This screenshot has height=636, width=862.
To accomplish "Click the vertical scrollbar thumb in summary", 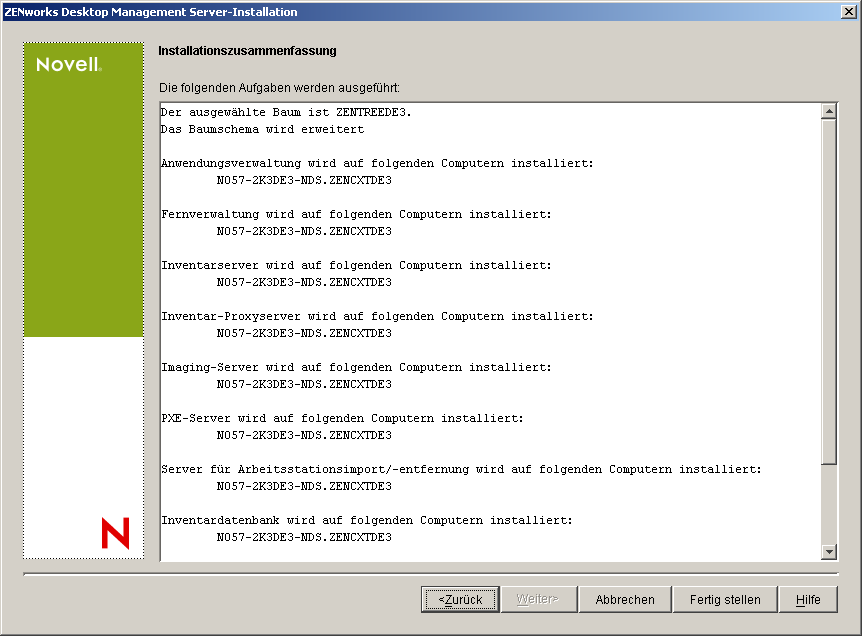I will [828, 292].
